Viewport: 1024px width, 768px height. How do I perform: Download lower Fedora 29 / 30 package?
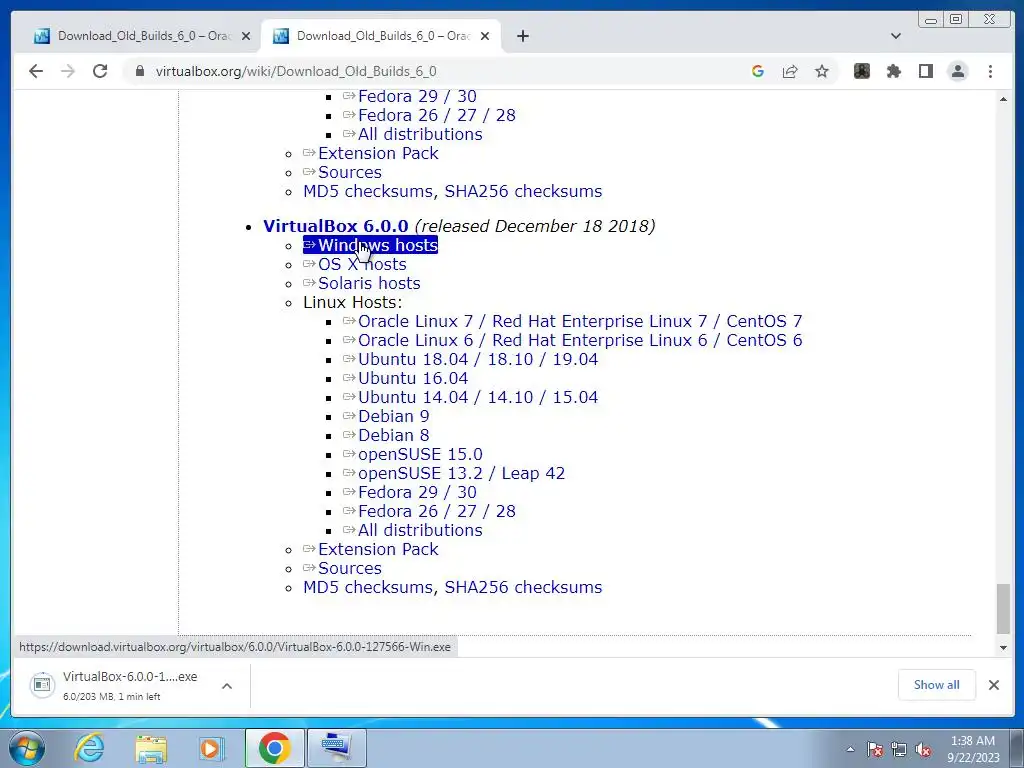410,492
